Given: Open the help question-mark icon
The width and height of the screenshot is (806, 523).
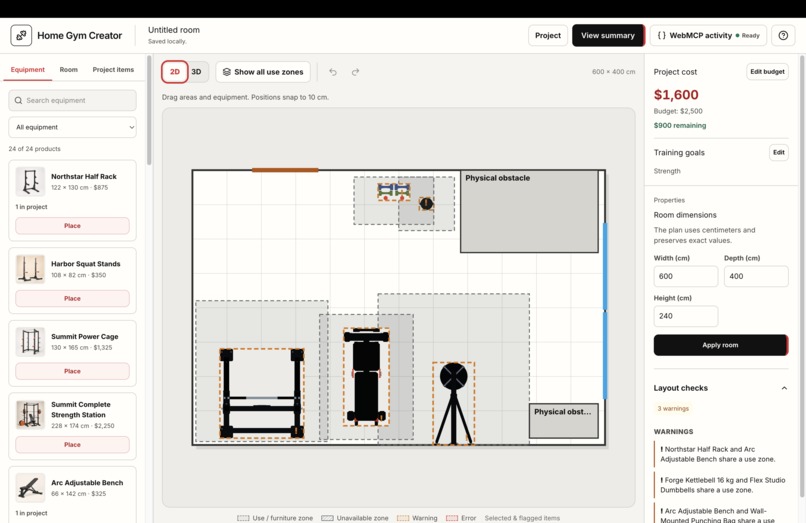Looking at the screenshot, I should [783, 35].
